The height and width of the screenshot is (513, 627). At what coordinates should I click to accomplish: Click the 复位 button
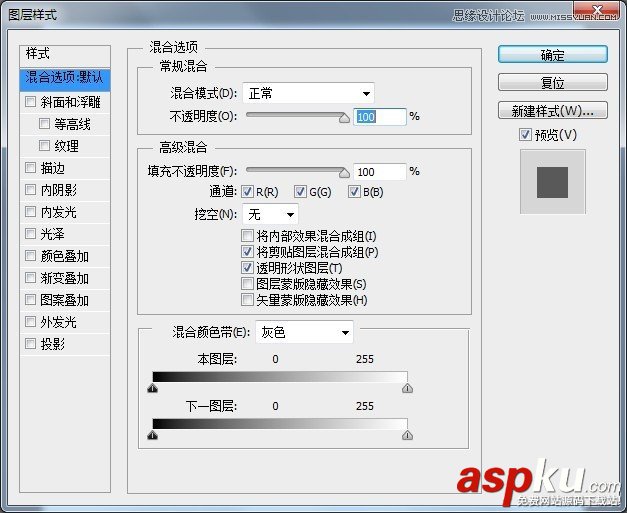point(553,82)
